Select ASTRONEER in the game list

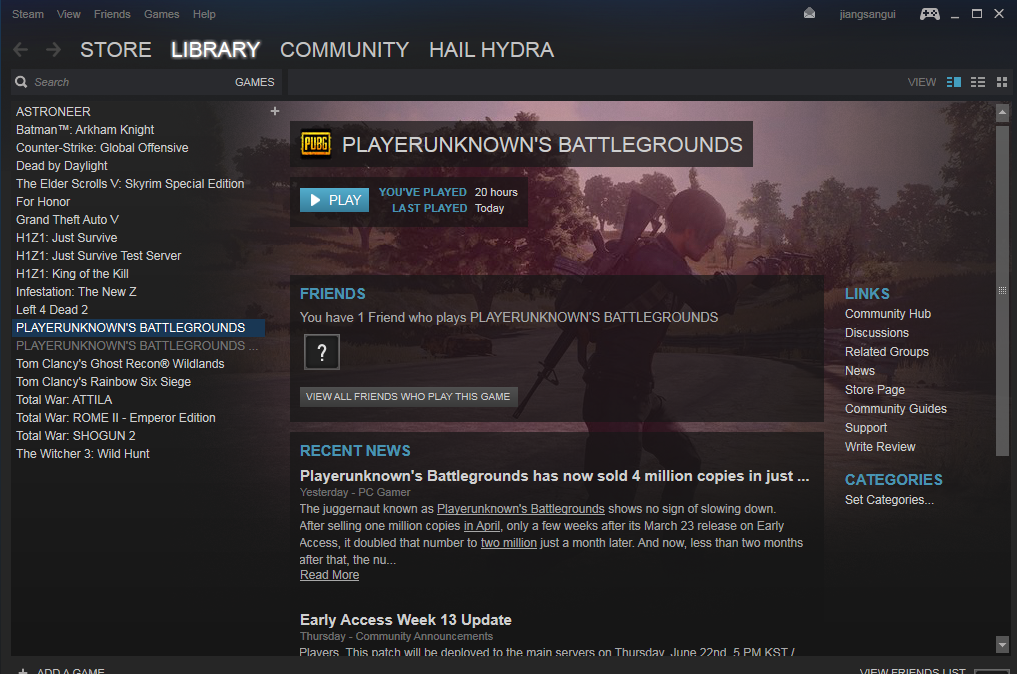click(53, 112)
